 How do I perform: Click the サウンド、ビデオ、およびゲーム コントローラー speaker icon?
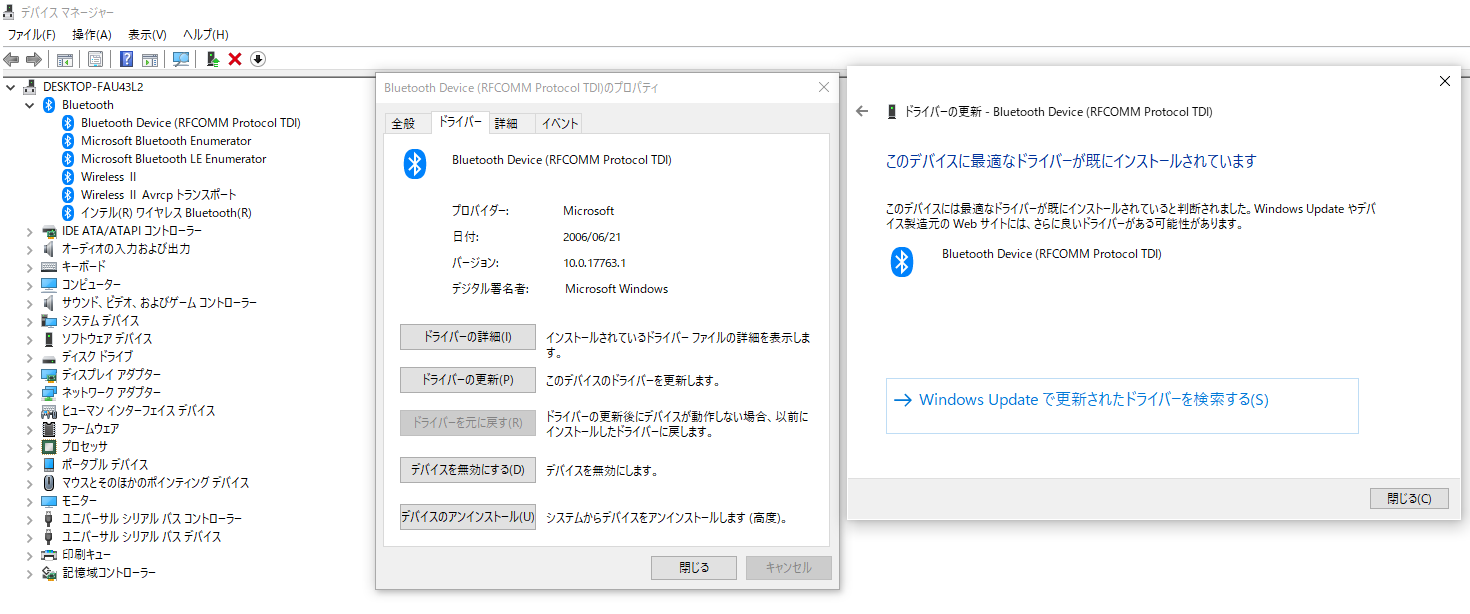coord(49,302)
